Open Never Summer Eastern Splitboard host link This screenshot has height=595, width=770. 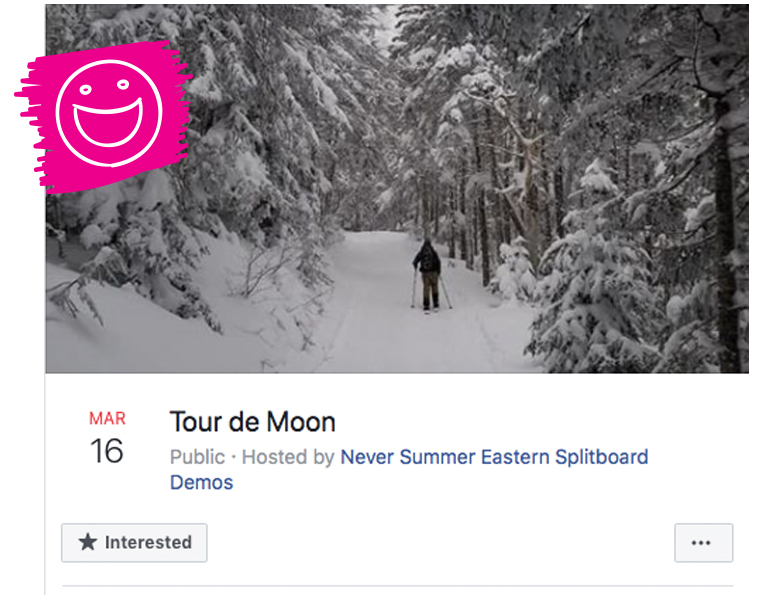pos(494,457)
